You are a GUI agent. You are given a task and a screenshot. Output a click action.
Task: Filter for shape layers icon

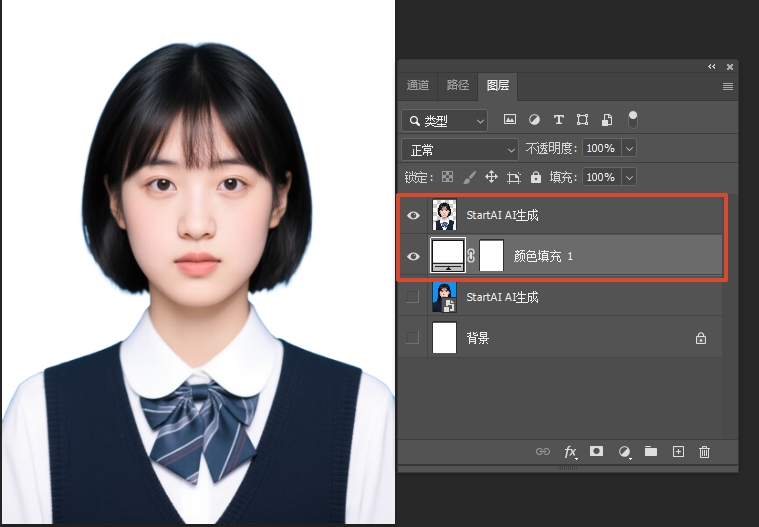click(x=582, y=120)
